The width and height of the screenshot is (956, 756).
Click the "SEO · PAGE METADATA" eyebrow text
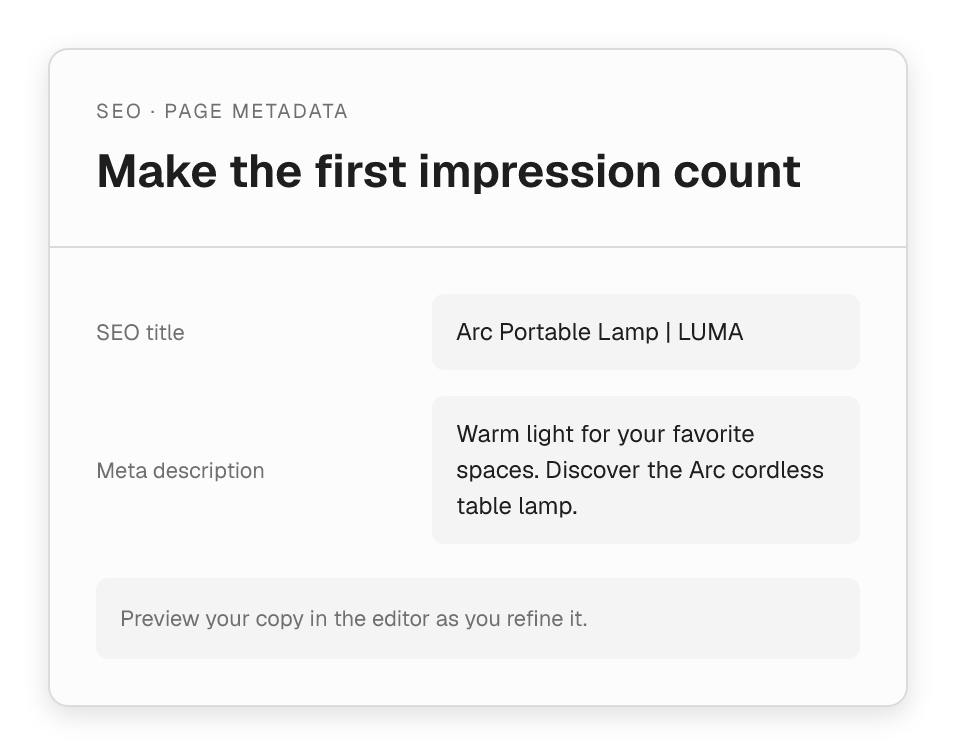click(x=222, y=112)
